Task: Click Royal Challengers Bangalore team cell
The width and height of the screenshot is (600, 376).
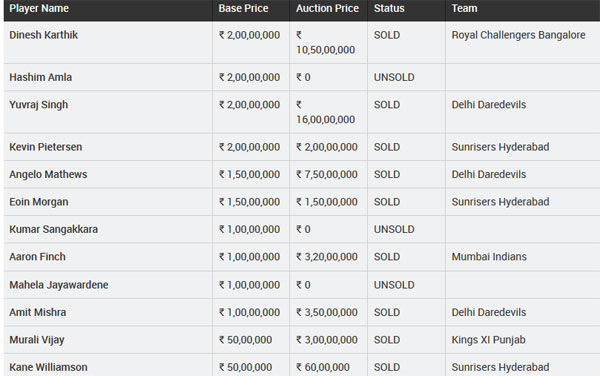Action: pyautogui.click(x=518, y=35)
